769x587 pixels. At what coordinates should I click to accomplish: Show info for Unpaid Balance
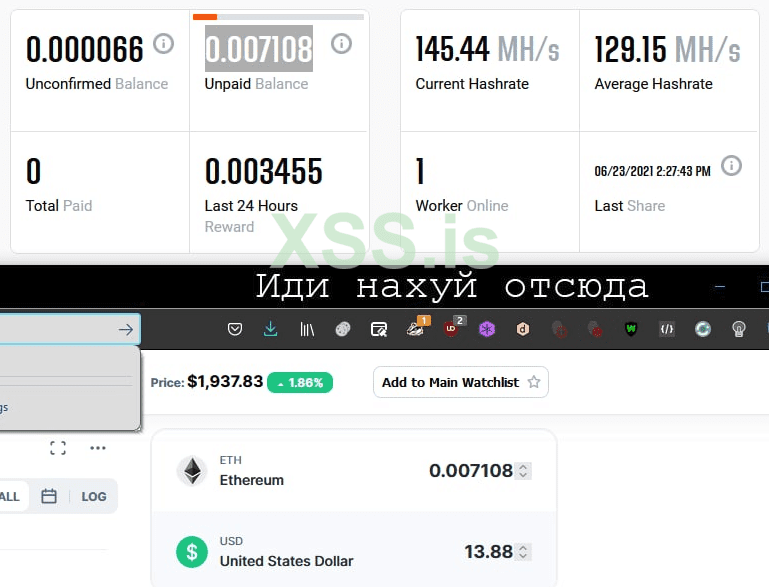coord(341,44)
